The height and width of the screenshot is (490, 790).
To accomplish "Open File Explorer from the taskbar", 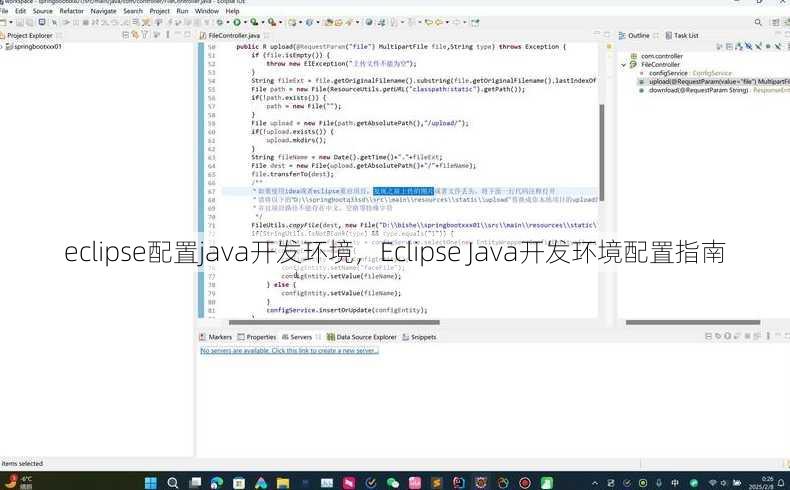I will 283,483.
